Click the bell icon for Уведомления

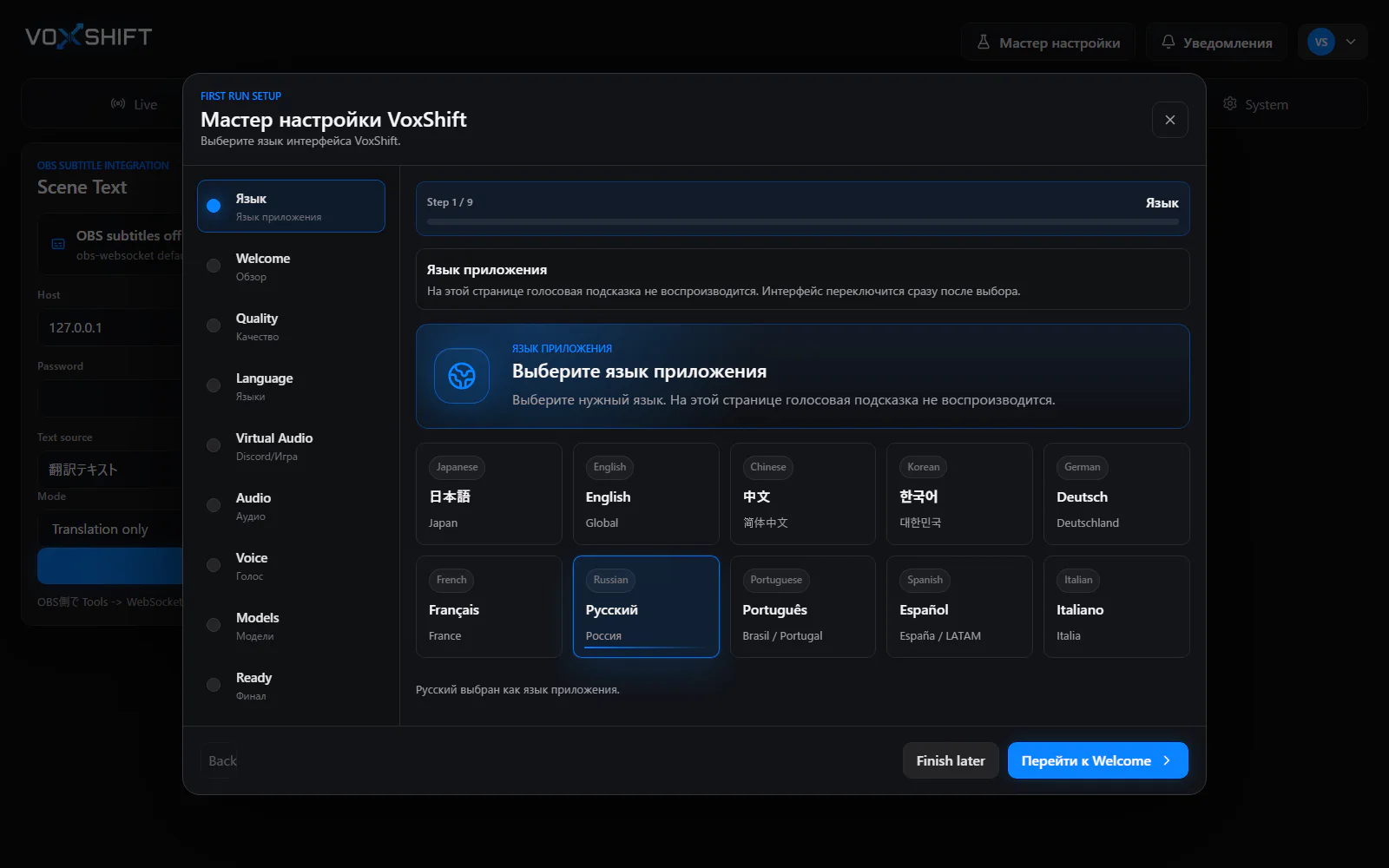pyautogui.click(x=1168, y=42)
